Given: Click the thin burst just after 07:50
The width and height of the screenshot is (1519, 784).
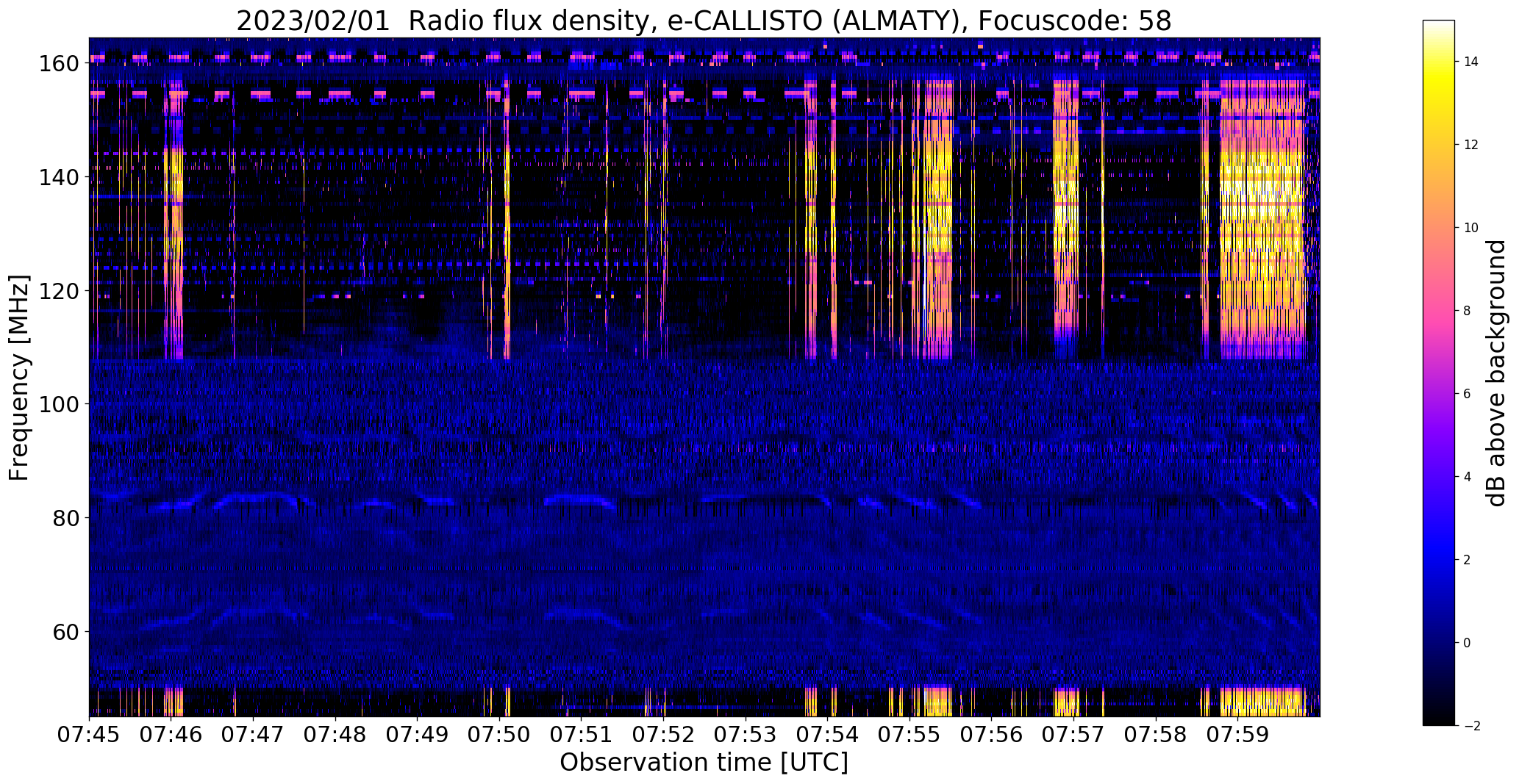Looking at the screenshot, I should tap(507, 220).
